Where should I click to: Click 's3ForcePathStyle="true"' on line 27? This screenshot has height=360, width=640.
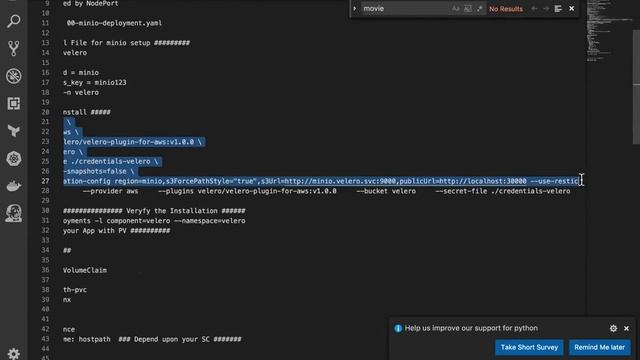point(211,181)
